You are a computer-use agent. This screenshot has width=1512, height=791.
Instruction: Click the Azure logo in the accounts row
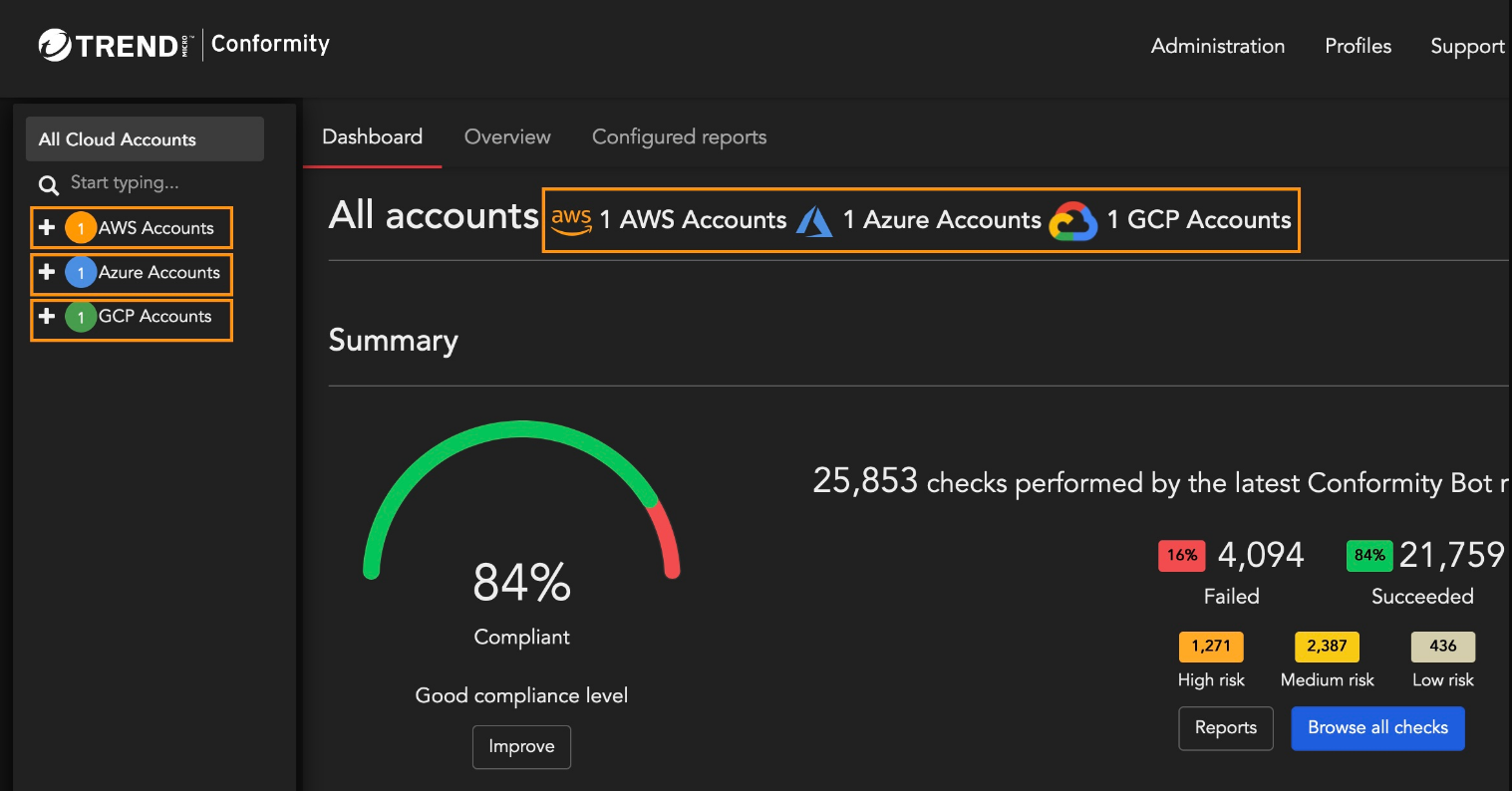click(815, 220)
